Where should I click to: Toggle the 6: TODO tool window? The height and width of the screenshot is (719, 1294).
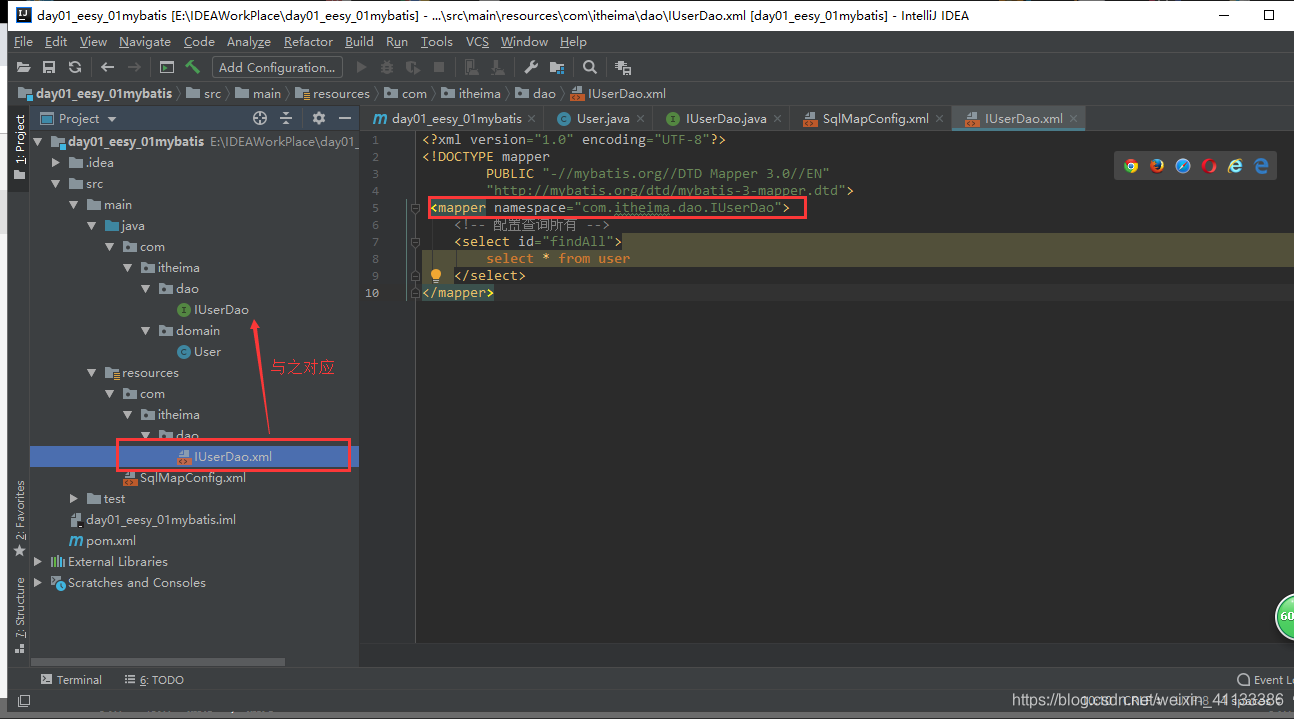pyautogui.click(x=154, y=680)
